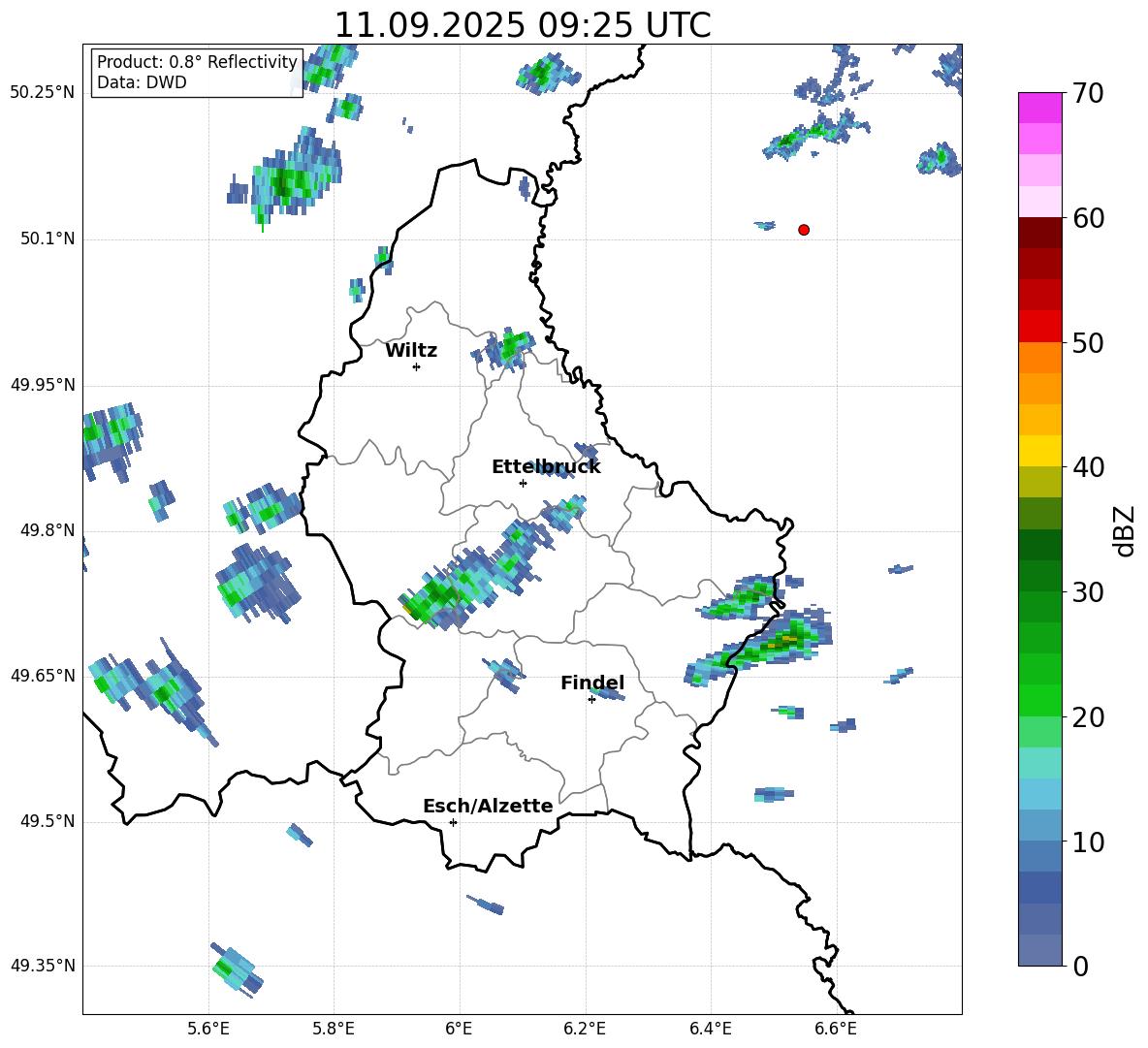Click the Findel station cross marker

[x=591, y=699]
